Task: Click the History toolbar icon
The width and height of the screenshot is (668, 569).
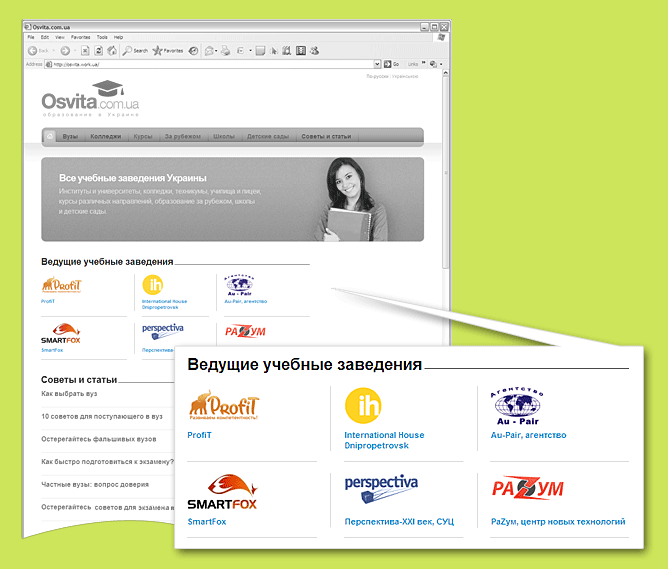Action: [193, 51]
